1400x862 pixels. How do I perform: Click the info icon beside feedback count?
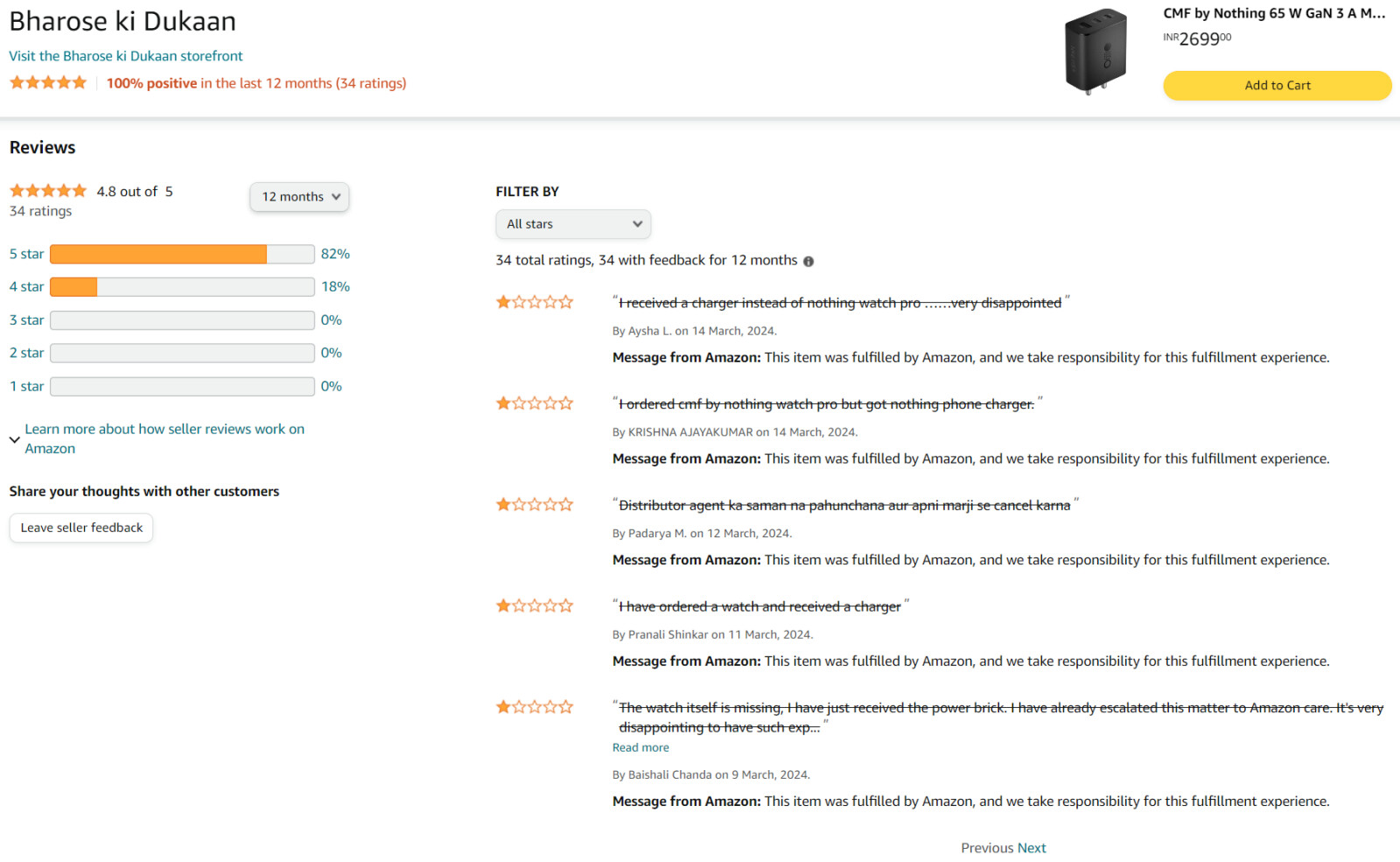[808, 262]
